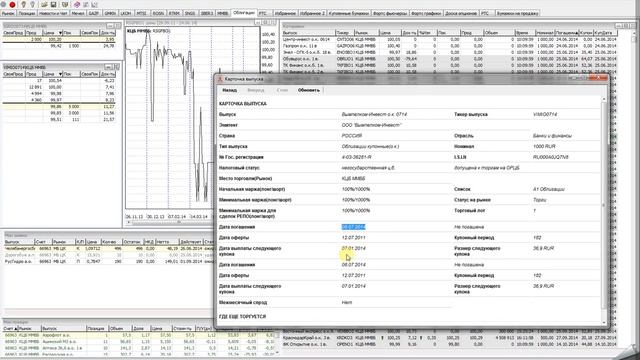Open the Позиции tab
This screenshot has width=640, height=360.
[27, 13]
